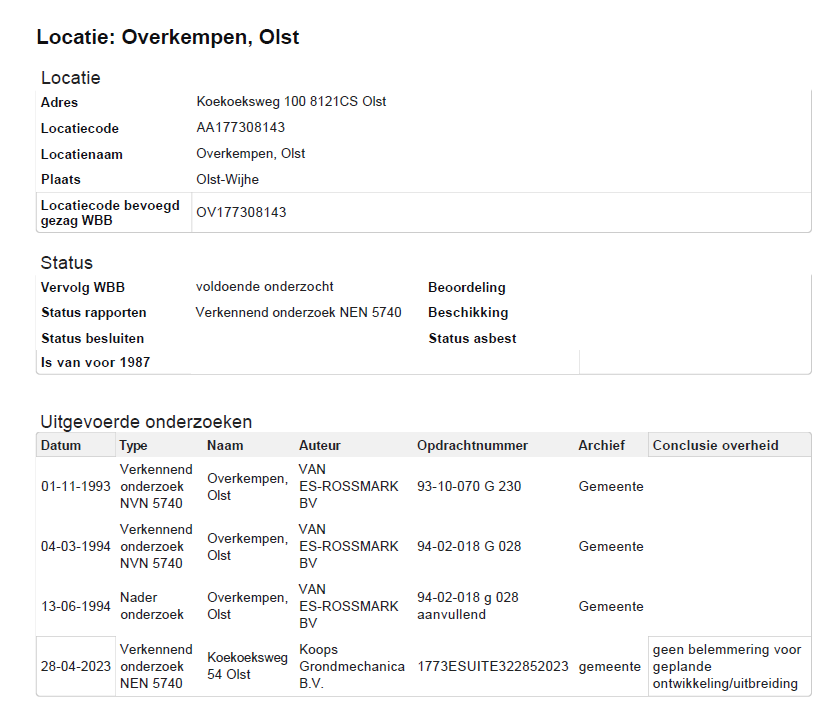Click 'Gemeente' in the 01-11-1993 row
The width and height of the screenshot is (837, 710).
pos(611,486)
